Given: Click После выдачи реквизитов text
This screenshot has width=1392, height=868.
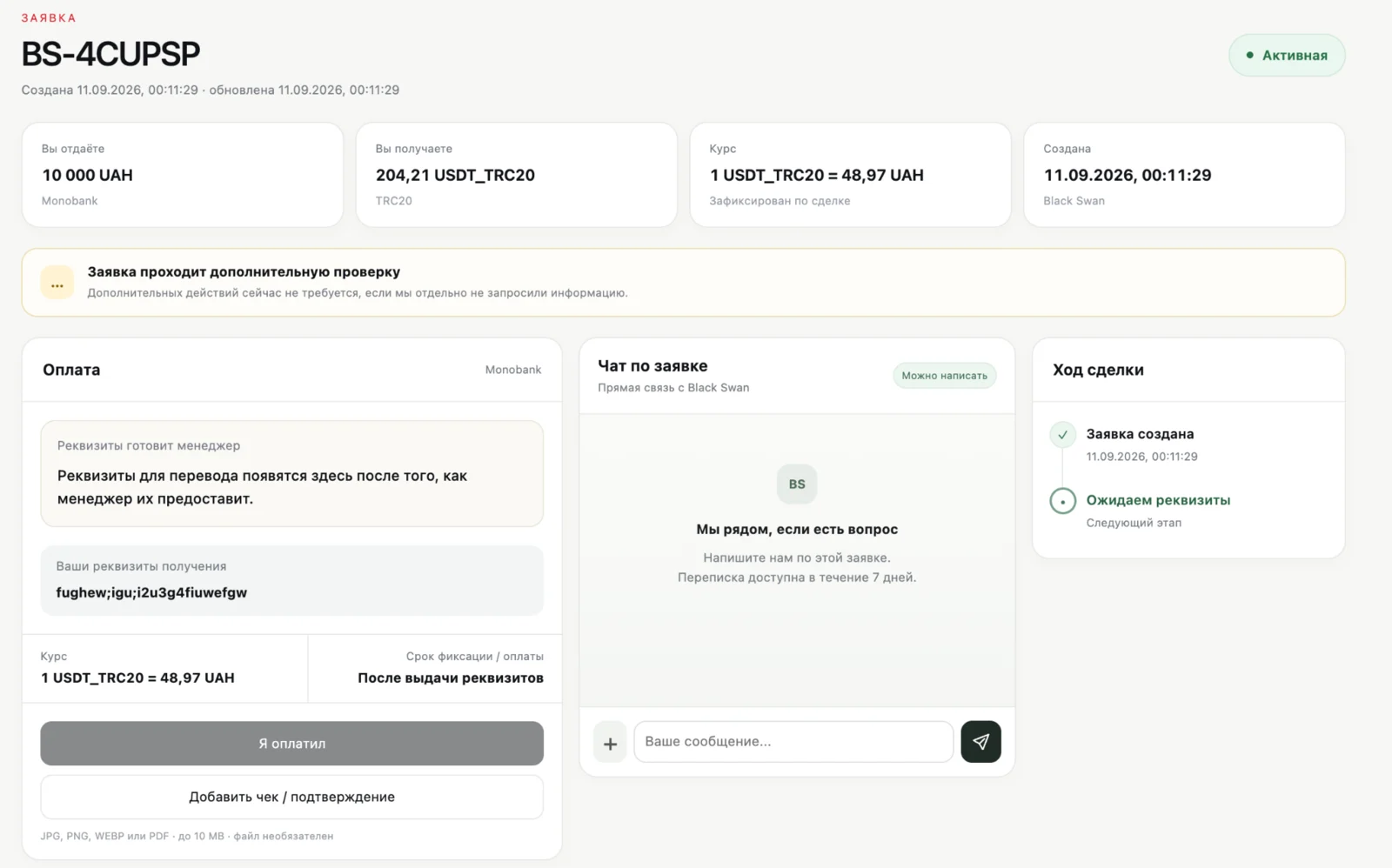Looking at the screenshot, I should click(x=451, y=678).
